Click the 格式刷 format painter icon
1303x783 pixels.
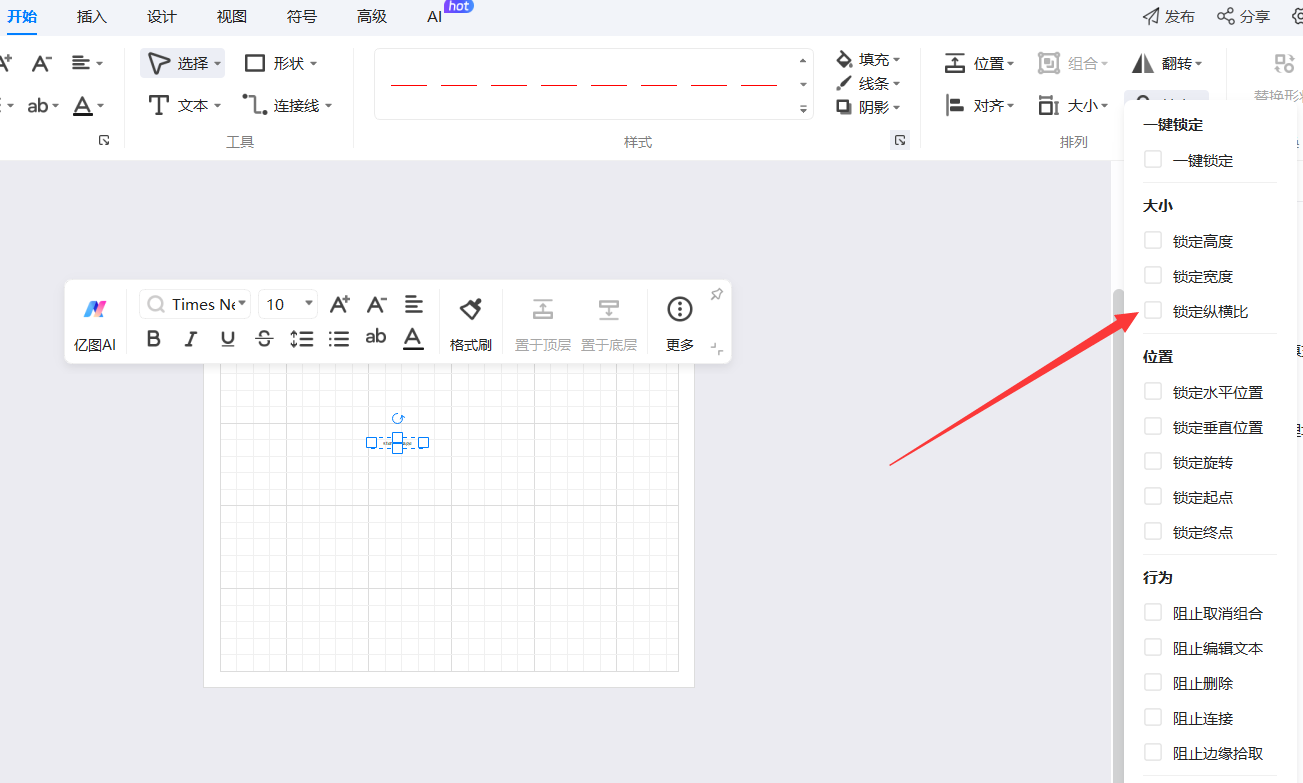pos(470,310)
